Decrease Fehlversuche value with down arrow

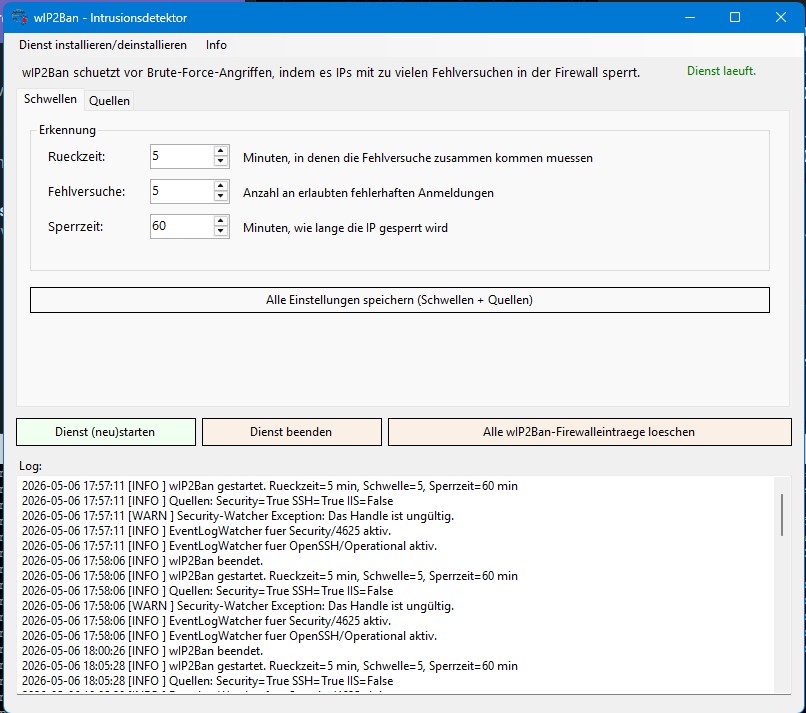point(221,196)
